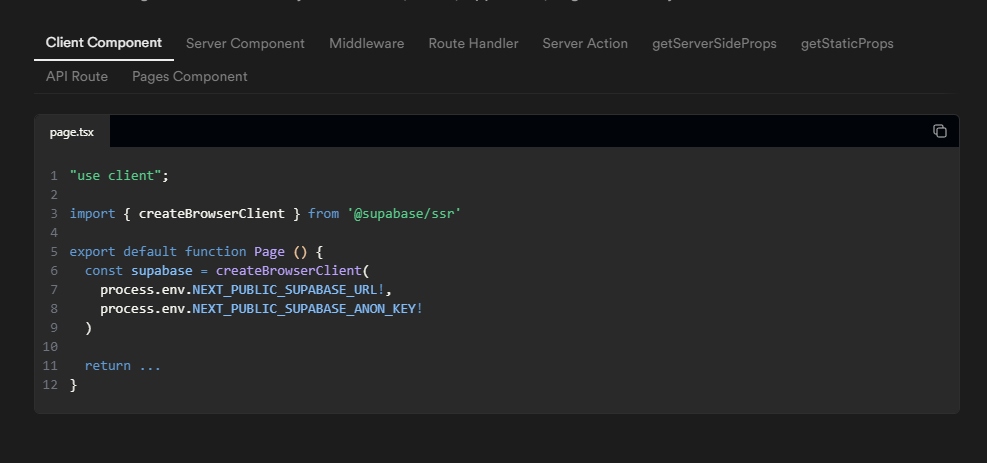Switch to the Server Component tab

[245, 43]
